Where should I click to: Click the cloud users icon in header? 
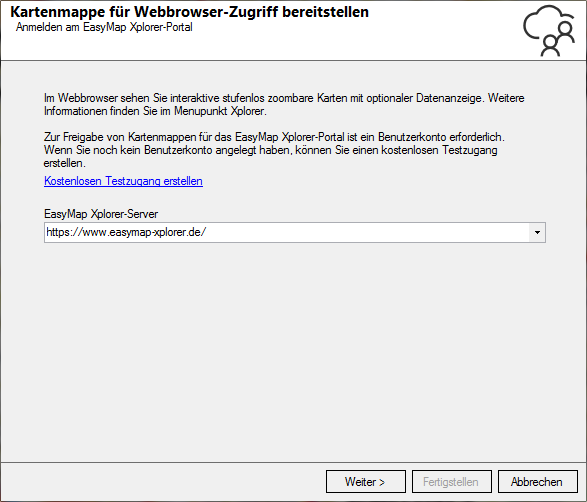[x=549, y=31]
